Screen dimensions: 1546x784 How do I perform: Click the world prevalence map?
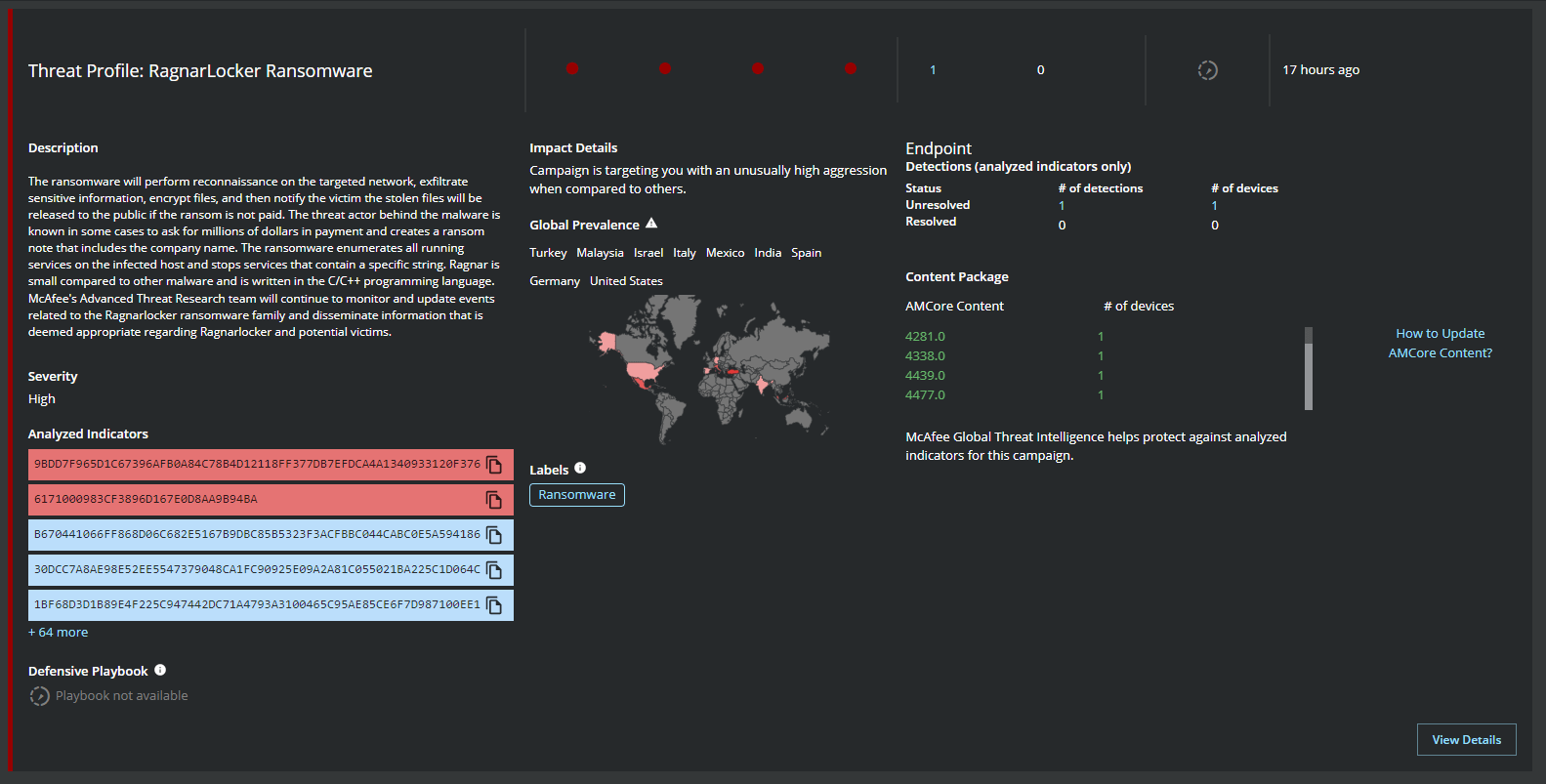point(709,369)
